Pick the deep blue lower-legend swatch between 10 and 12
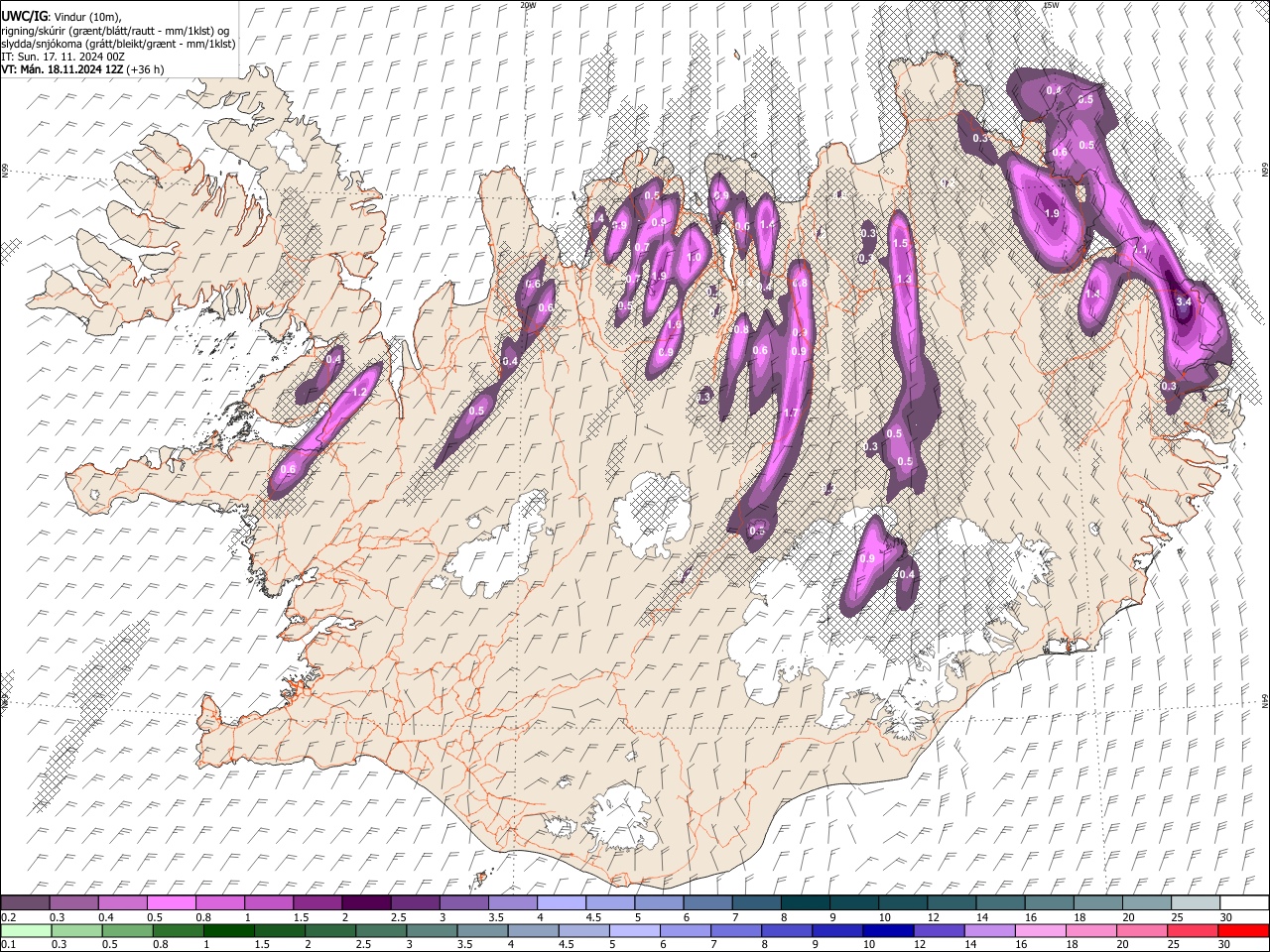This screenshot has height=952, width=1270. point(888,930)
